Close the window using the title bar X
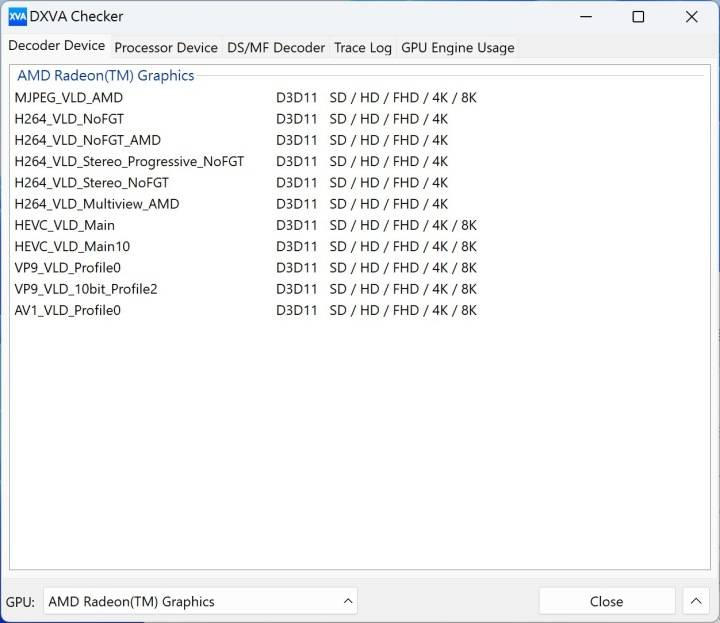Viewport: 720px width, 623px height. pos(692,17)
